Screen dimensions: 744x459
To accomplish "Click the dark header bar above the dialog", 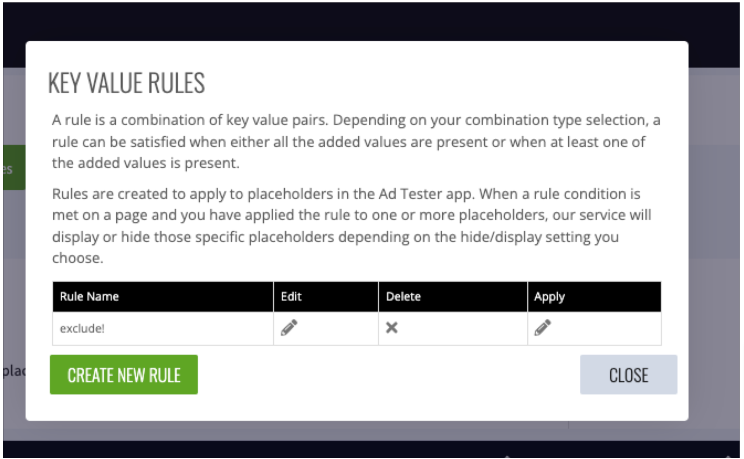I will click(372, 20).
